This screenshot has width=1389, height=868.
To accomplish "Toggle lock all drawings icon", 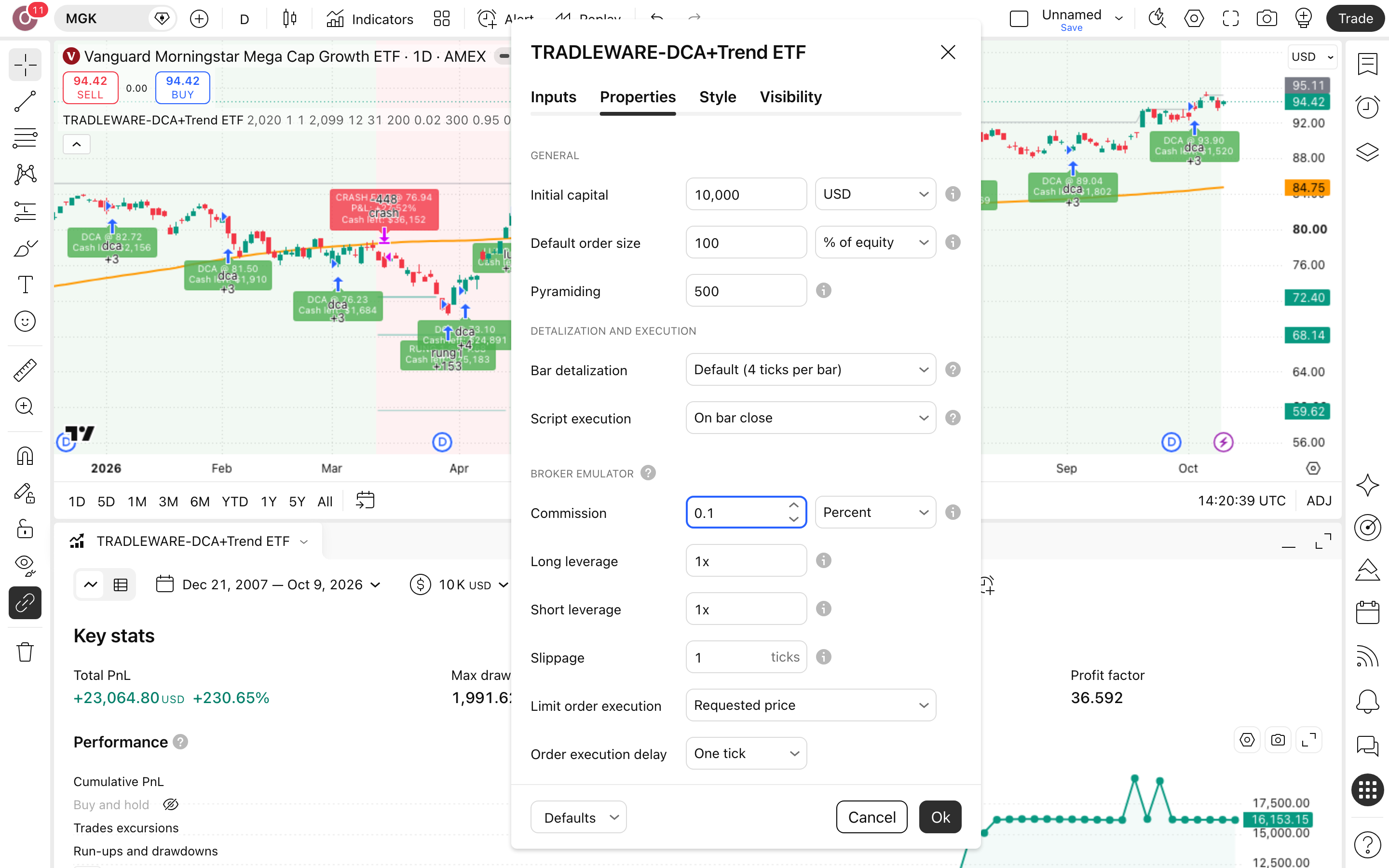I will (x=25, y=529).
